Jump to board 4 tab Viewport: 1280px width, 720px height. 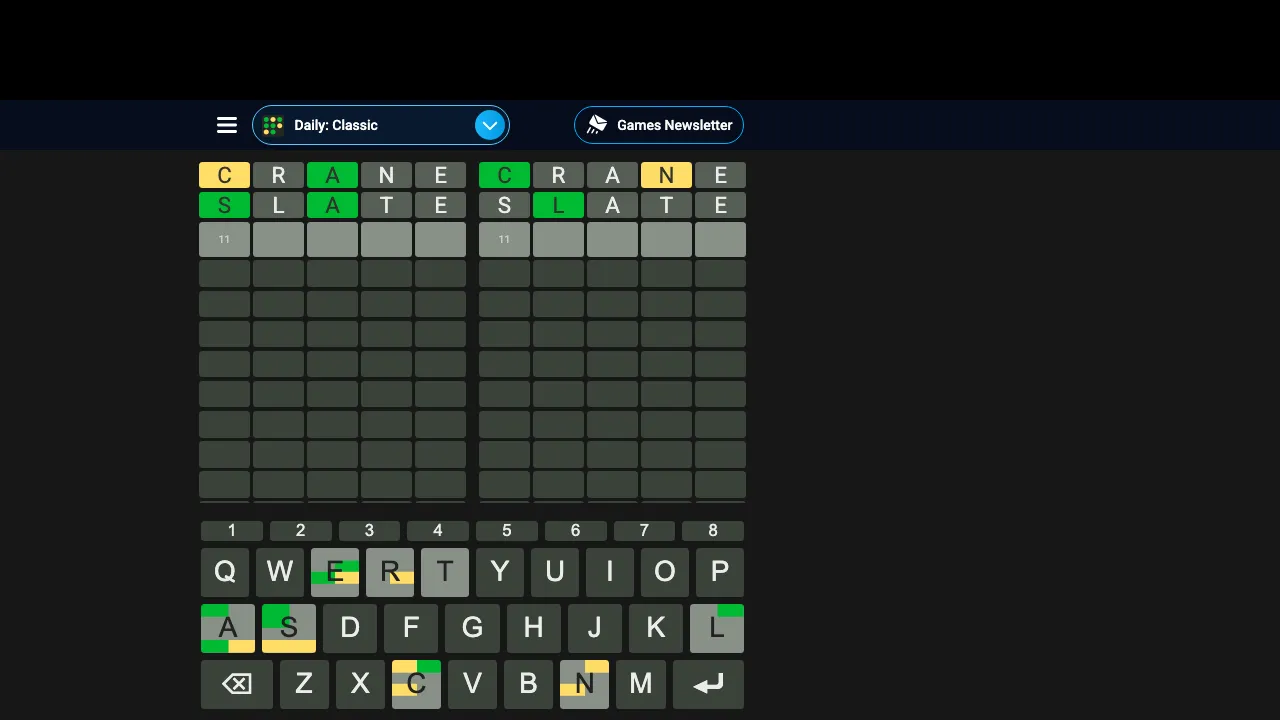pos(438,531)
